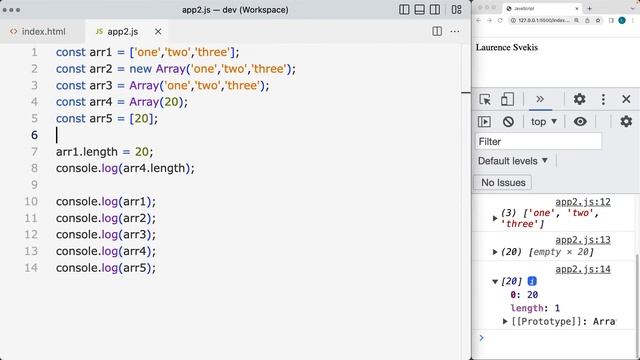Click the browser address bar URL
Screen dimensions: 640x360
tap(544, 20)
